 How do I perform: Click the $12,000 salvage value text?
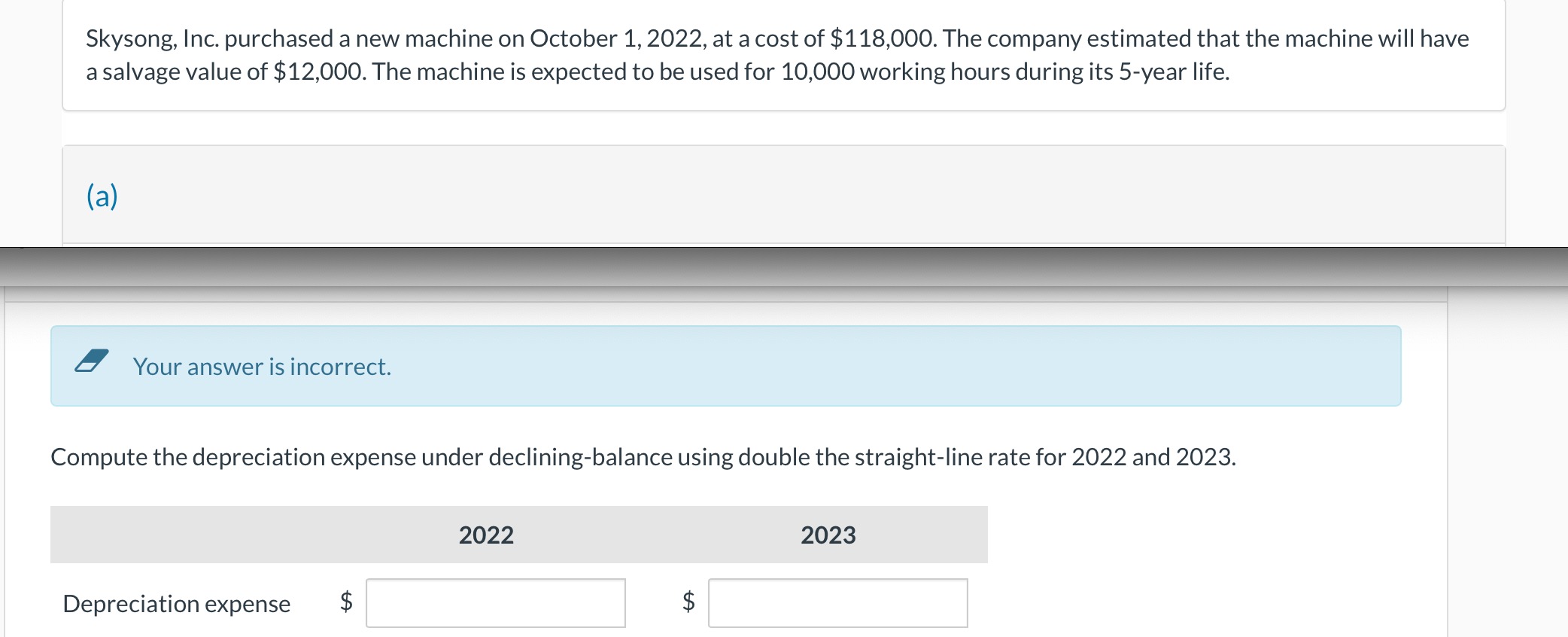coord(319,72)
